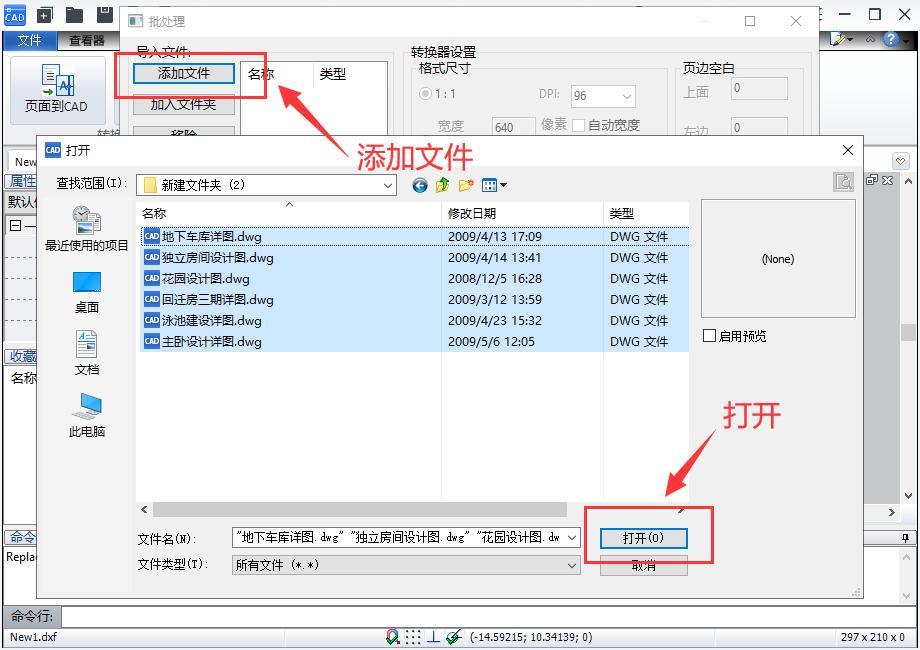Create a new folder in Open dialog

466,185
